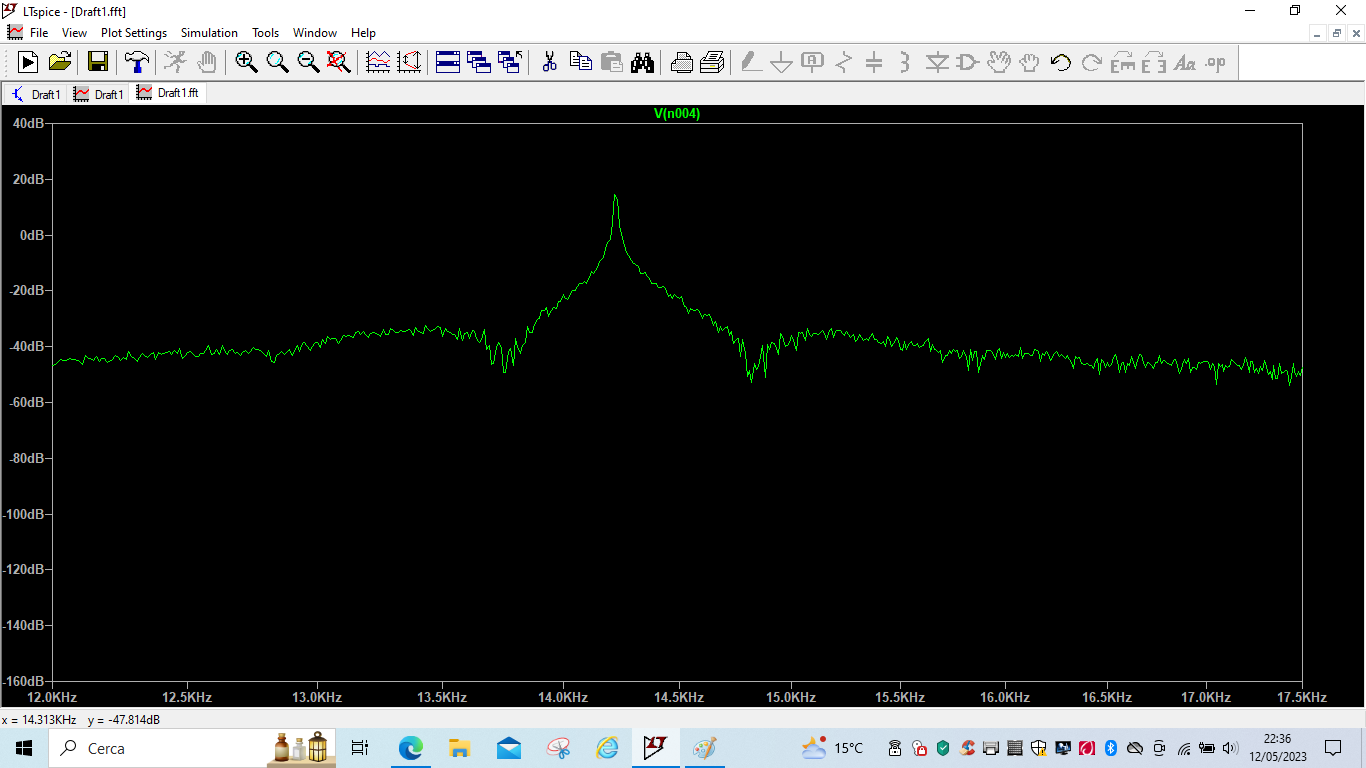This screenshot has width=1366, height=768.
Task: Click the V(n004) trace label
Action: click(677, 114)
